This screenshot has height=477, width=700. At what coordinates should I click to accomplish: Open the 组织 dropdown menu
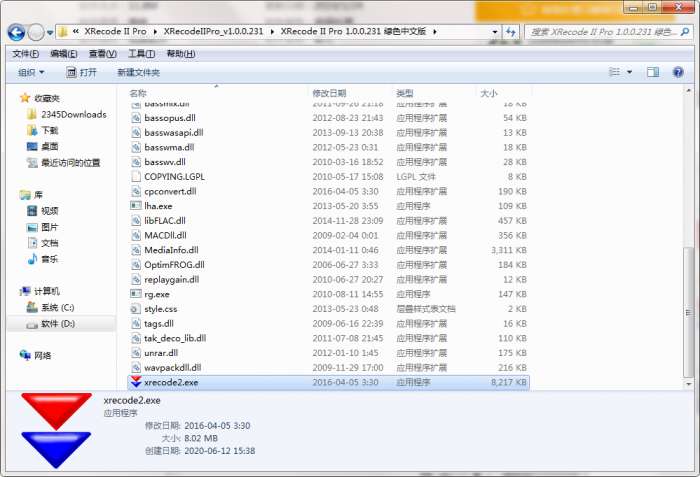tap(31, 72)
